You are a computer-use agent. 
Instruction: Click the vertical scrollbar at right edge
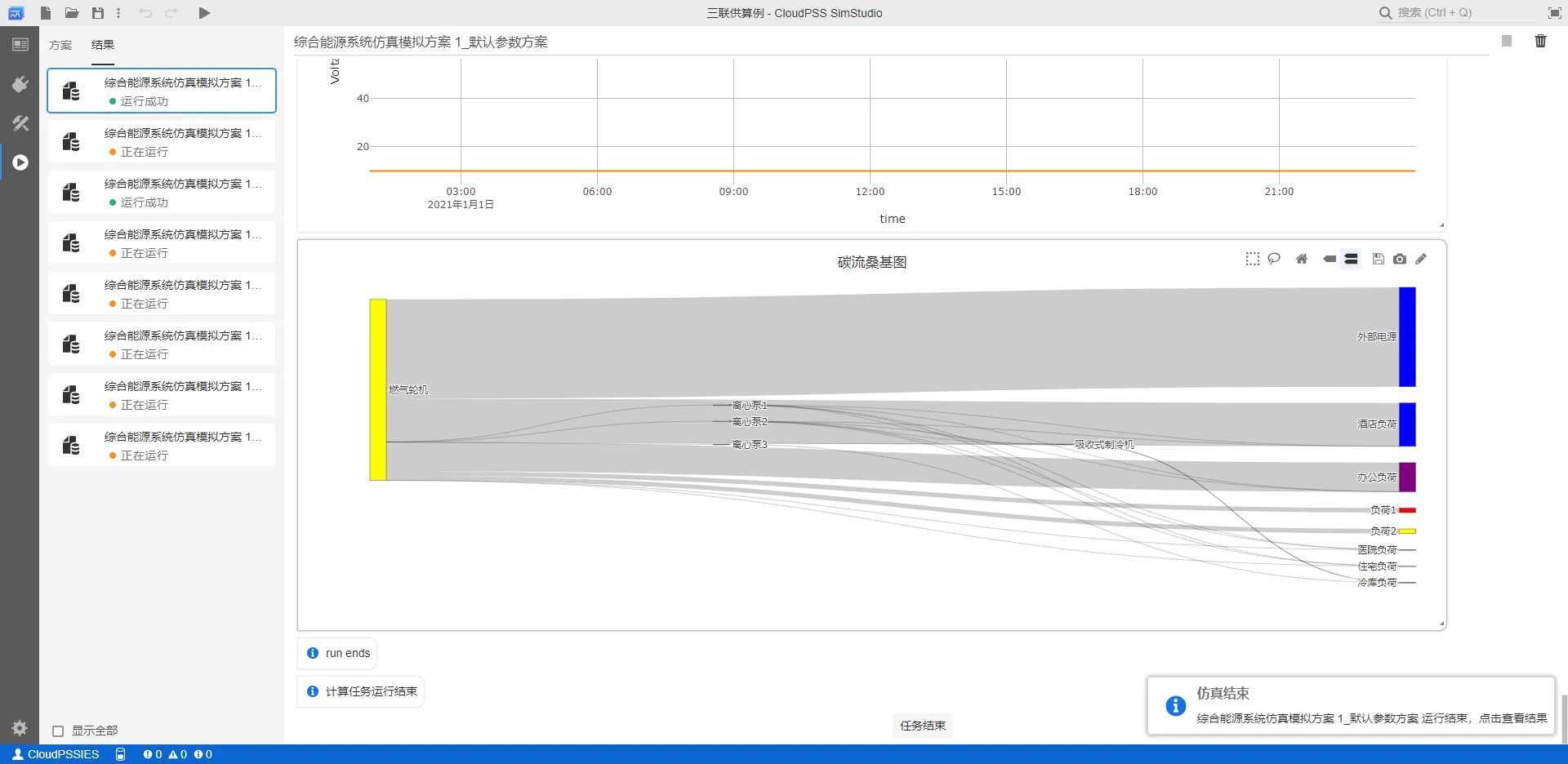(x=1564, y=718)
